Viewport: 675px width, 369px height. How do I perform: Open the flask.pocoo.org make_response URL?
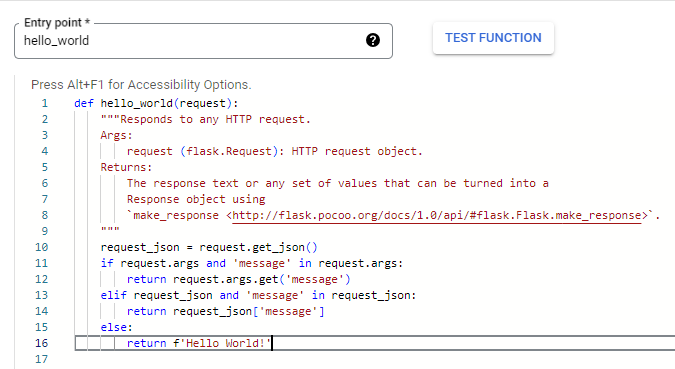[437, 215]
